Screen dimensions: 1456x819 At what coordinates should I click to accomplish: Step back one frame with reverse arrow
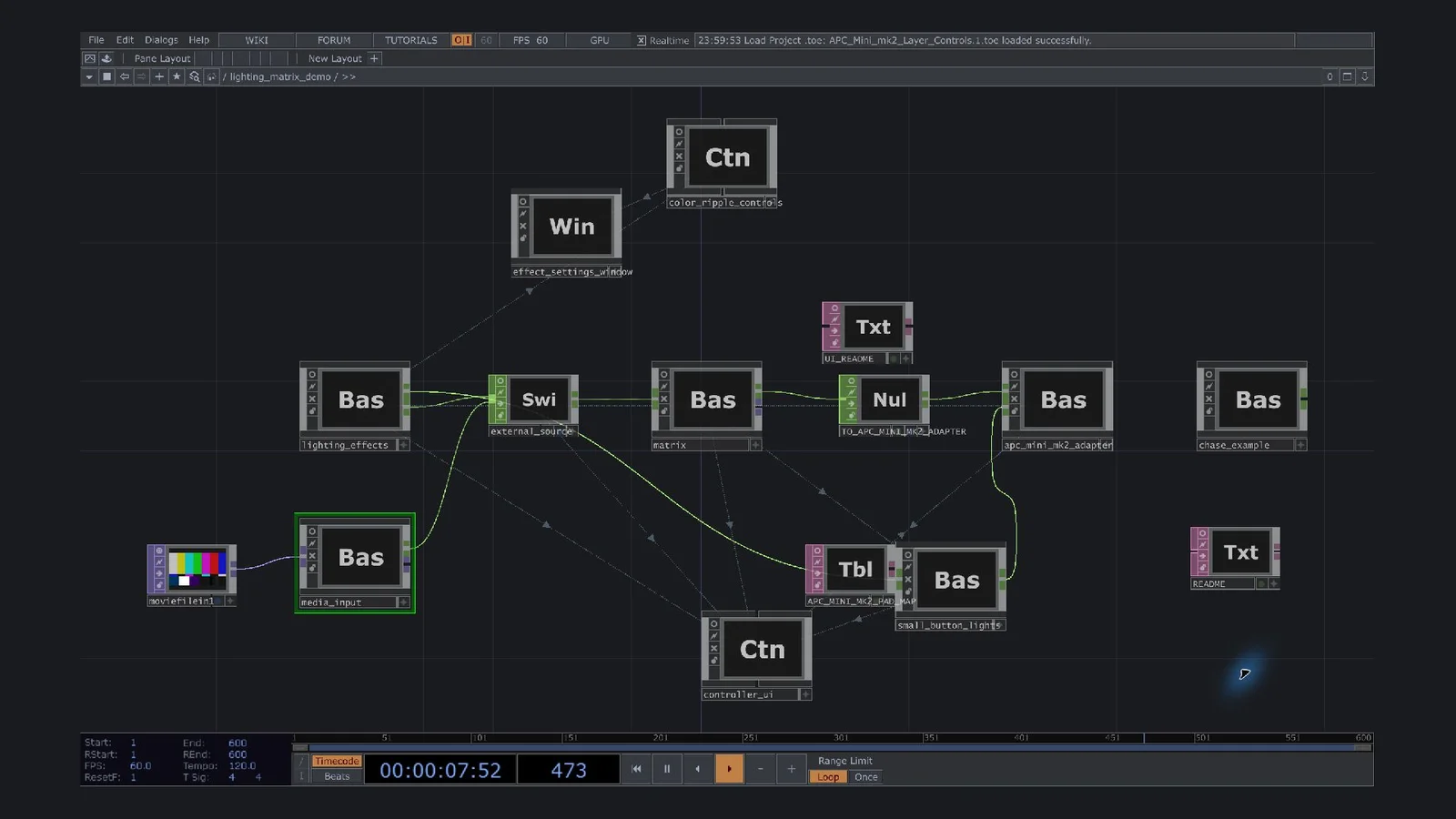[x=698, y=769]
